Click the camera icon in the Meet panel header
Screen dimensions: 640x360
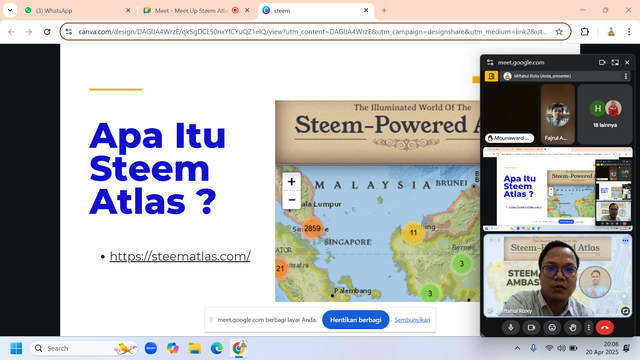pyautogui.click(x=602, y=62)
